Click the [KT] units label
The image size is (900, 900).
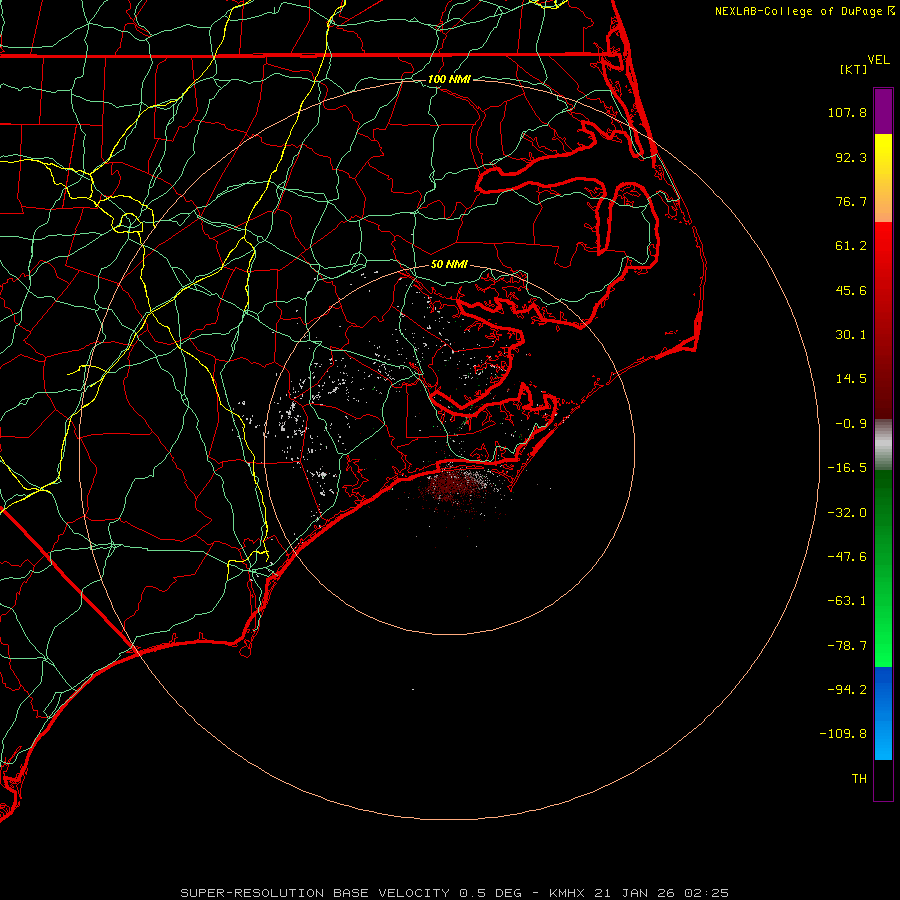pyautogui.click(x=854, y=69)
